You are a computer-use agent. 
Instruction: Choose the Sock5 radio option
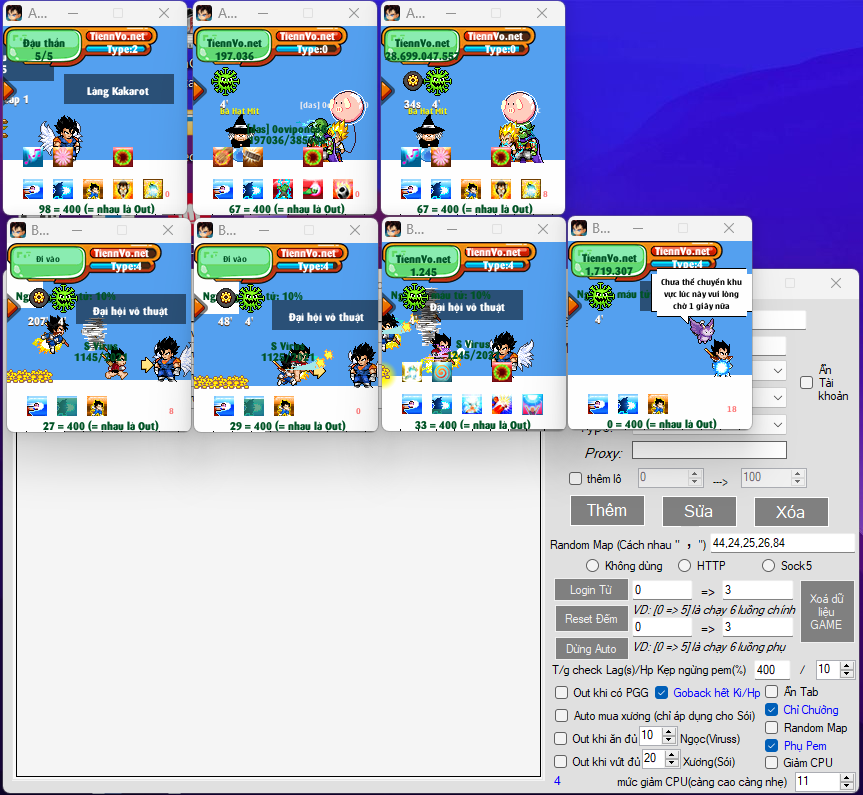click(769, 566)
